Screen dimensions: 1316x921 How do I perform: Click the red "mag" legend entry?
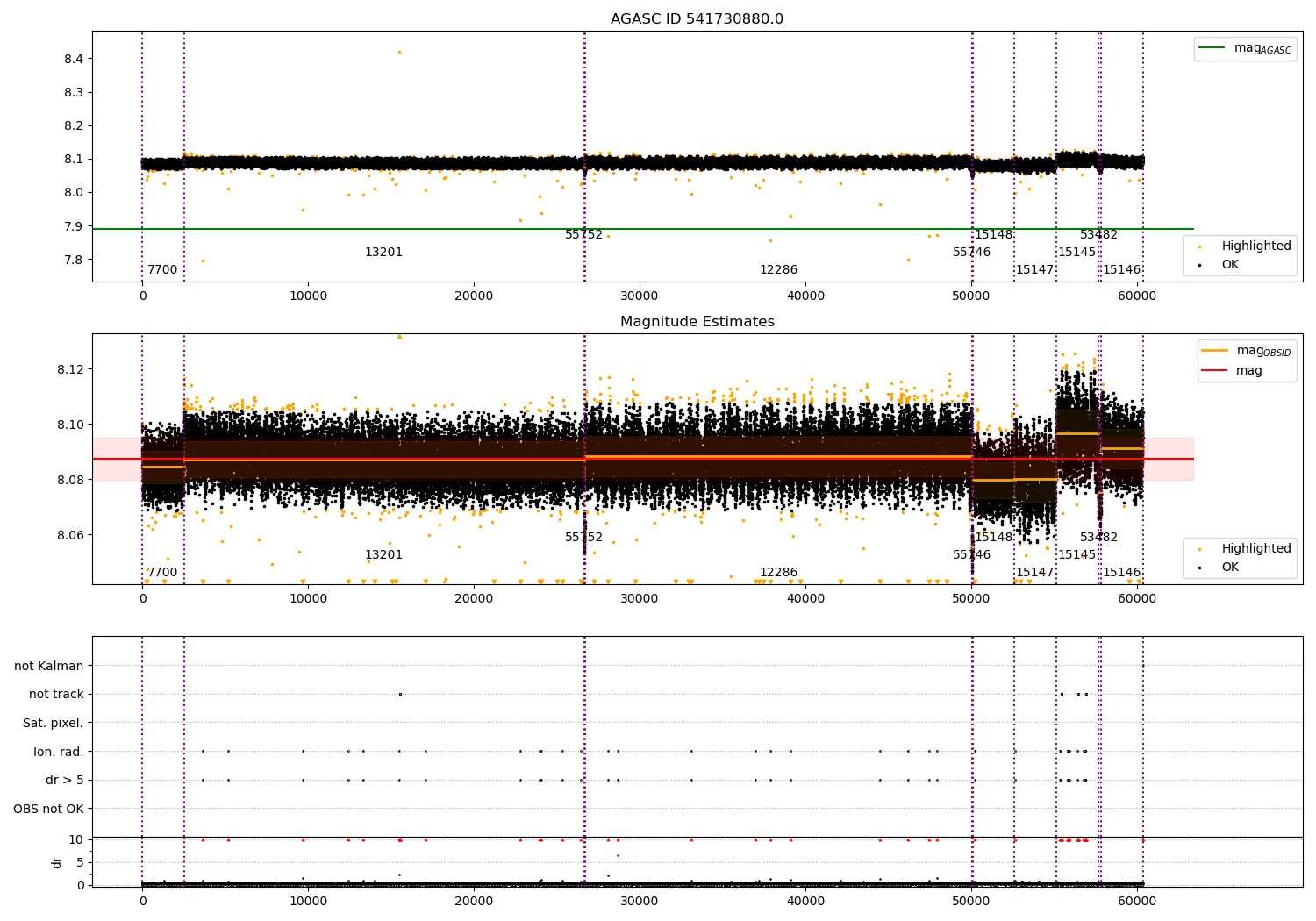tap(1232, 370)
